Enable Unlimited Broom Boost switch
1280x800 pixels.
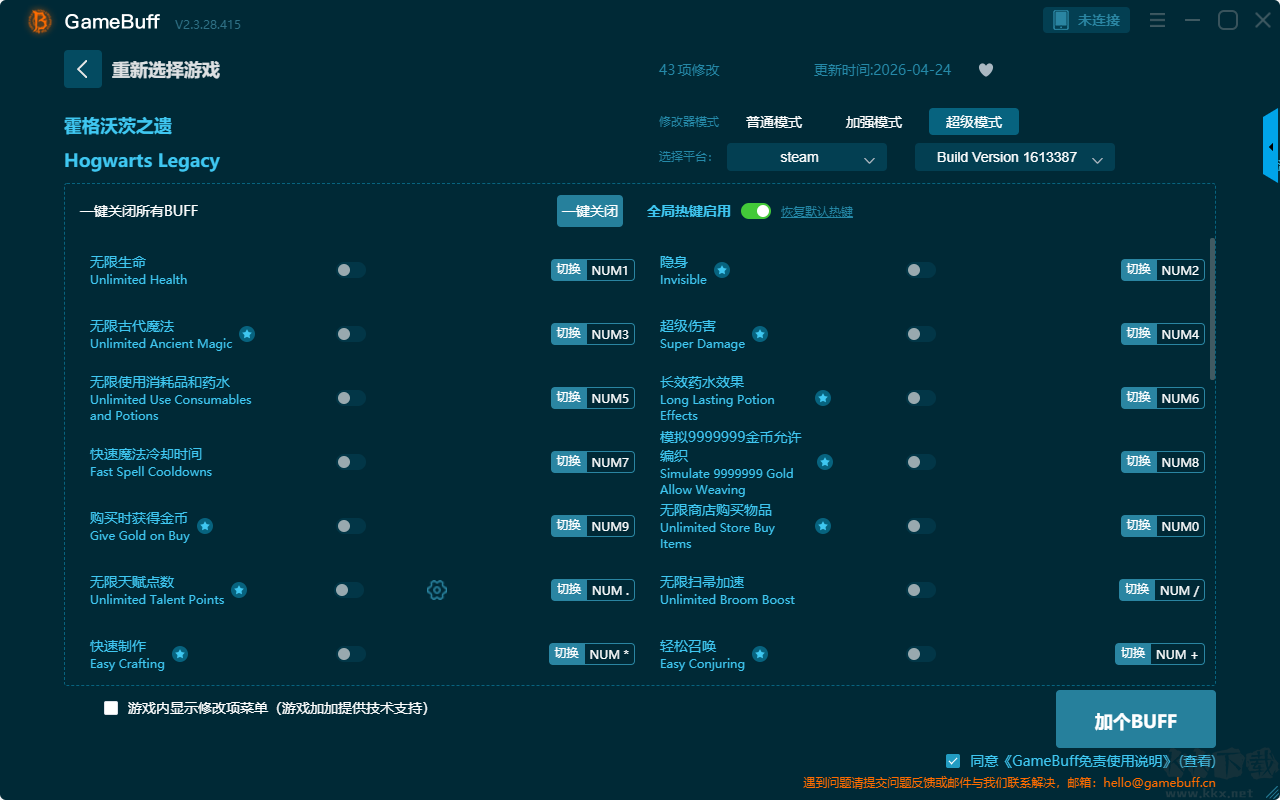click(x=921, y=590)
